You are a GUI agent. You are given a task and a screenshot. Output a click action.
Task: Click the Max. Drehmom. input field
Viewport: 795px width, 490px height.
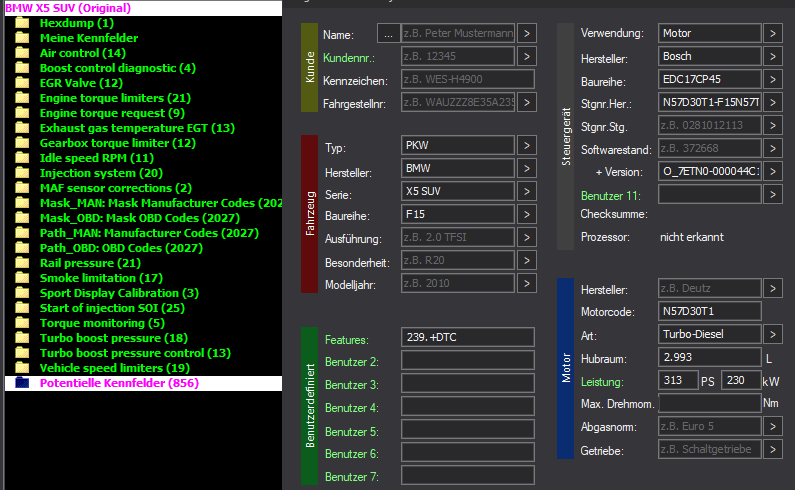tap(710, 404)
